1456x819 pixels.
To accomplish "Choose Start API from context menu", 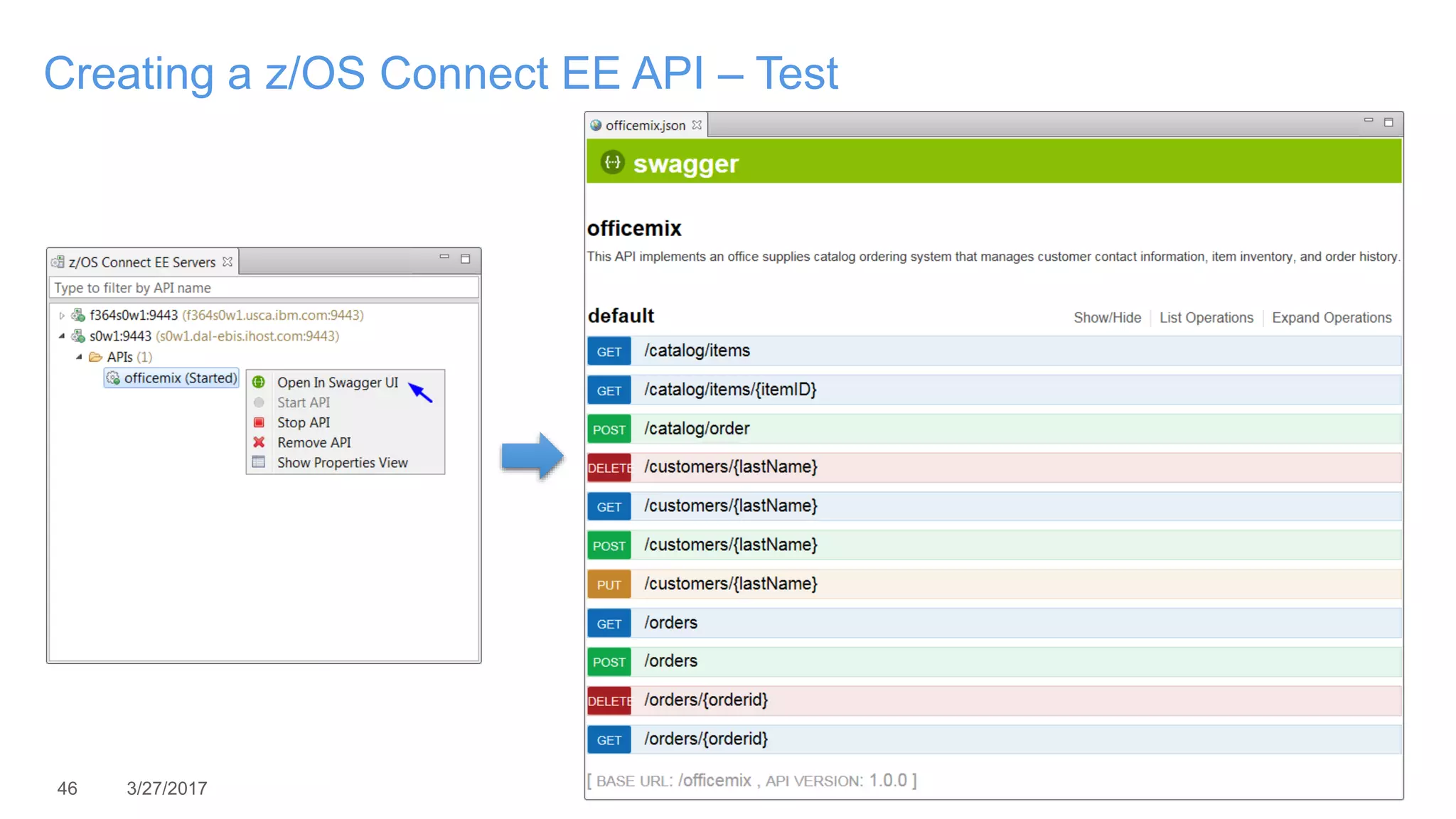I will coord(304,402).
